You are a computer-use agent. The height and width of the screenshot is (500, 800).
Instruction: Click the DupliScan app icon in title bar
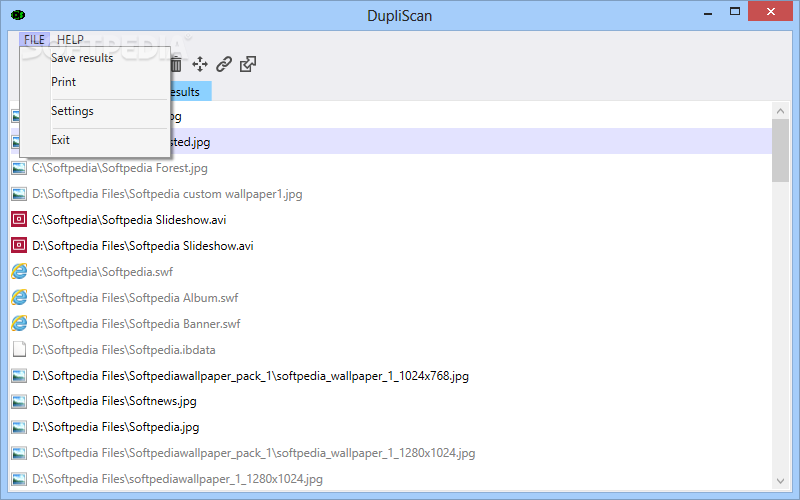(18, 15)
